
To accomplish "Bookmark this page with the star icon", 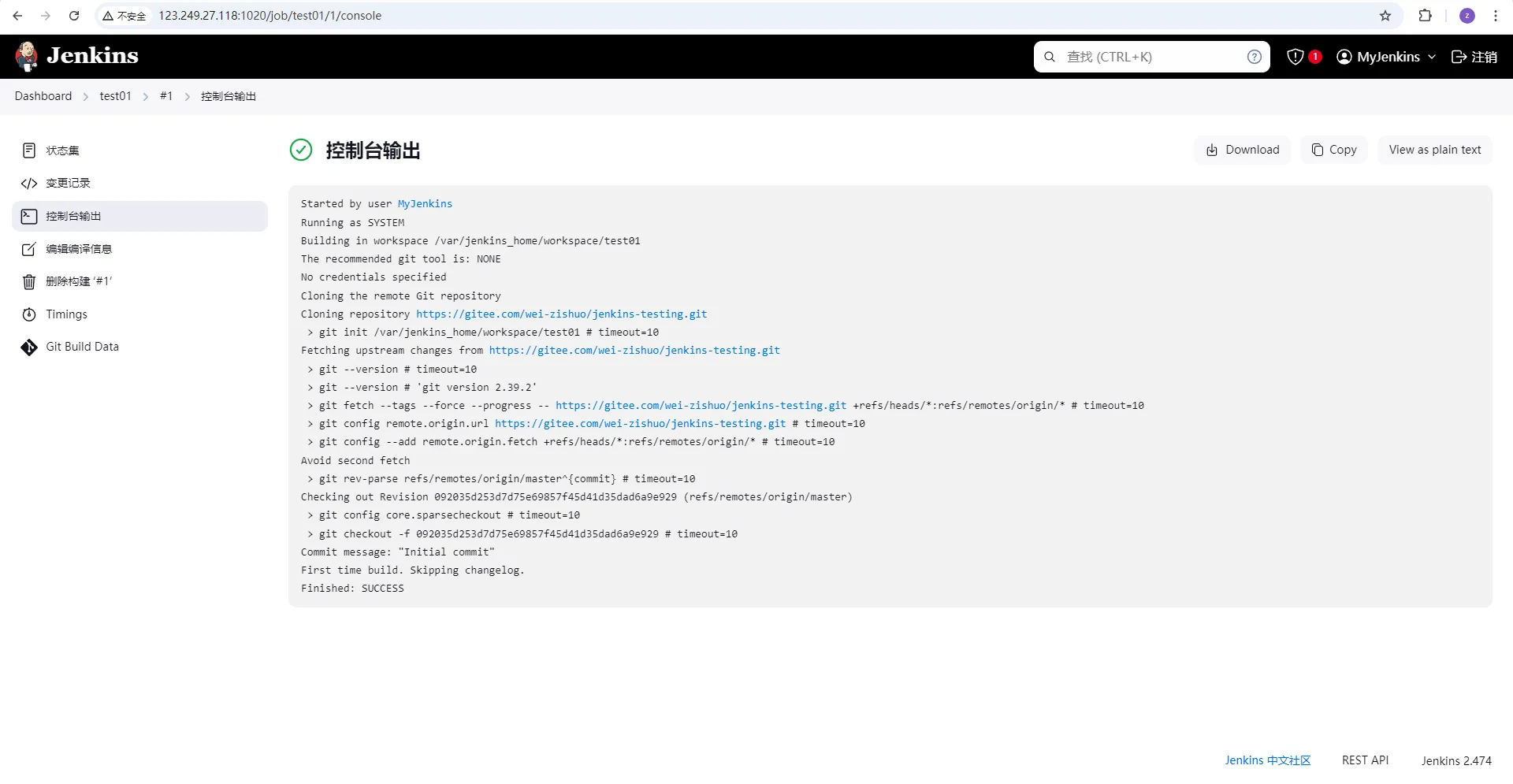I will [1385, 16].
